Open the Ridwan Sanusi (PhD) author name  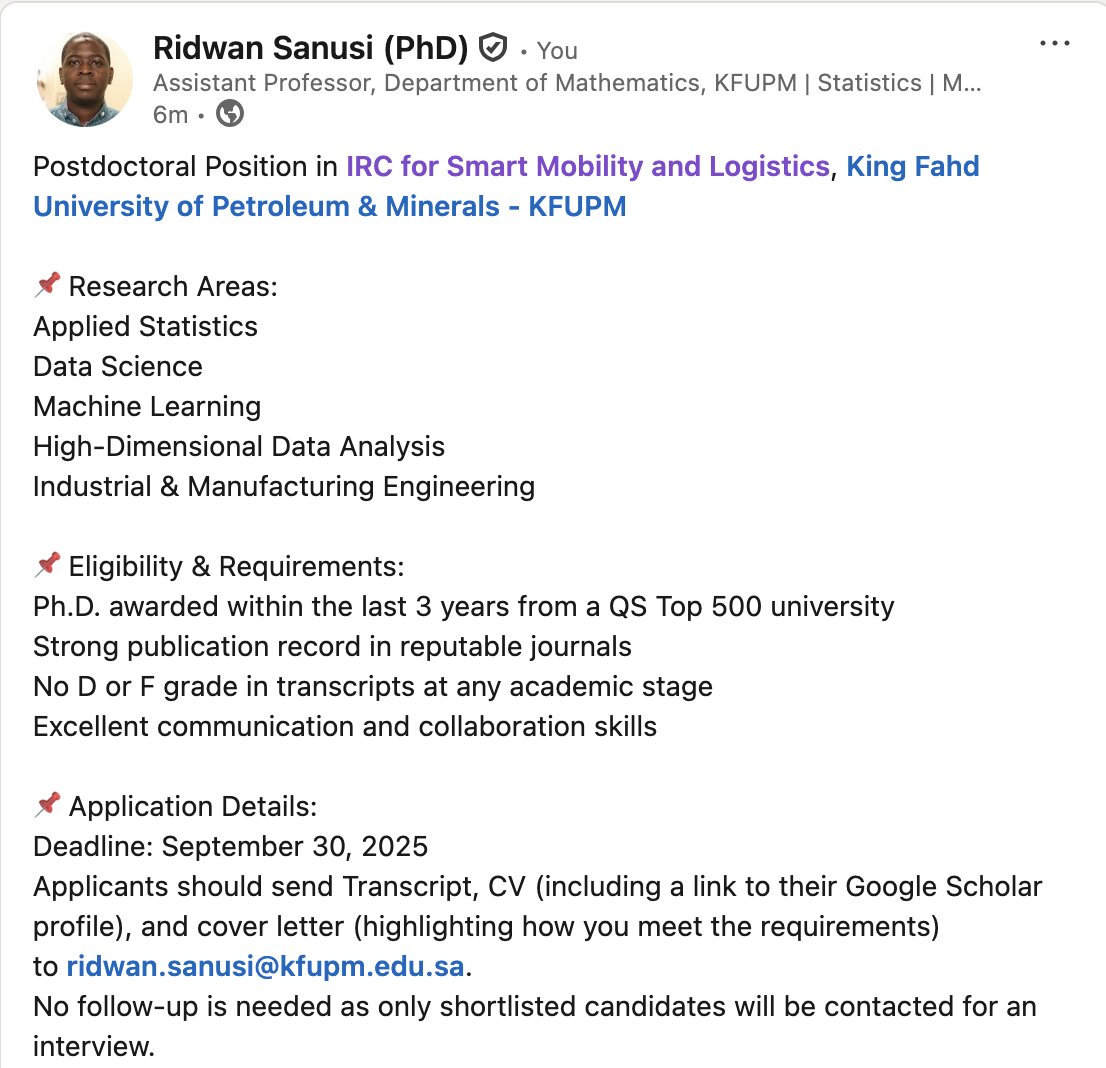click(310, 48)
